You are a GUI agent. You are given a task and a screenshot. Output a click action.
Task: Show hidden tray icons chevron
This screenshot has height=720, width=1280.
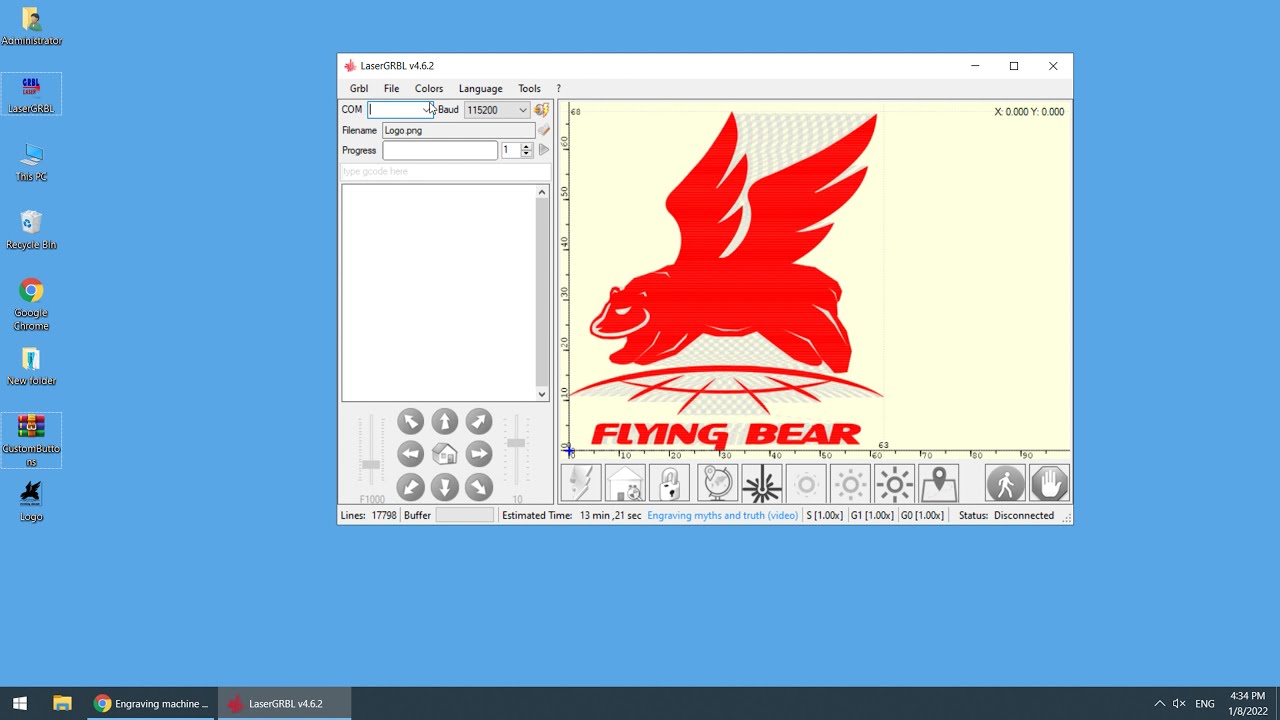(1160, 704)
